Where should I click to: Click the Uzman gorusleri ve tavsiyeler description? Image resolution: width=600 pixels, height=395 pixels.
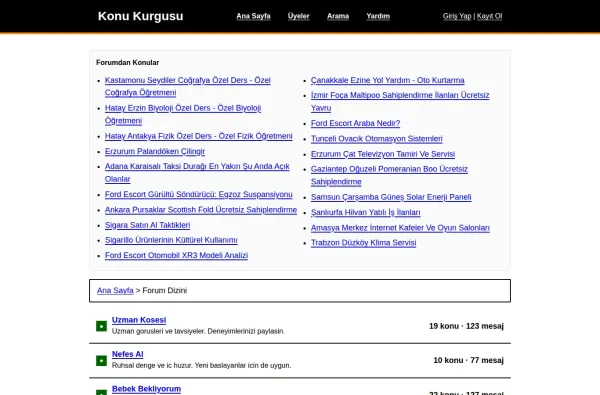[198, 331]
